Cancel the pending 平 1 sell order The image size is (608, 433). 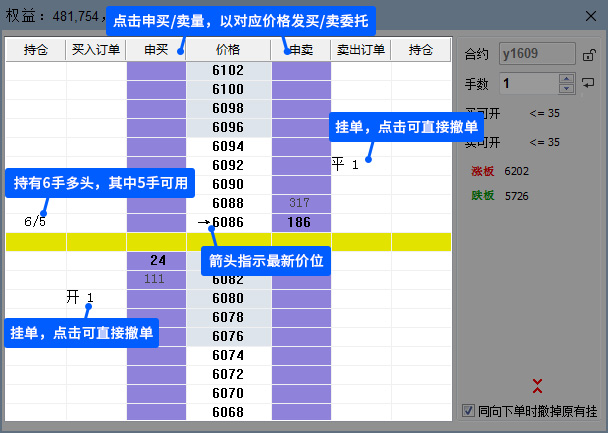346,164
